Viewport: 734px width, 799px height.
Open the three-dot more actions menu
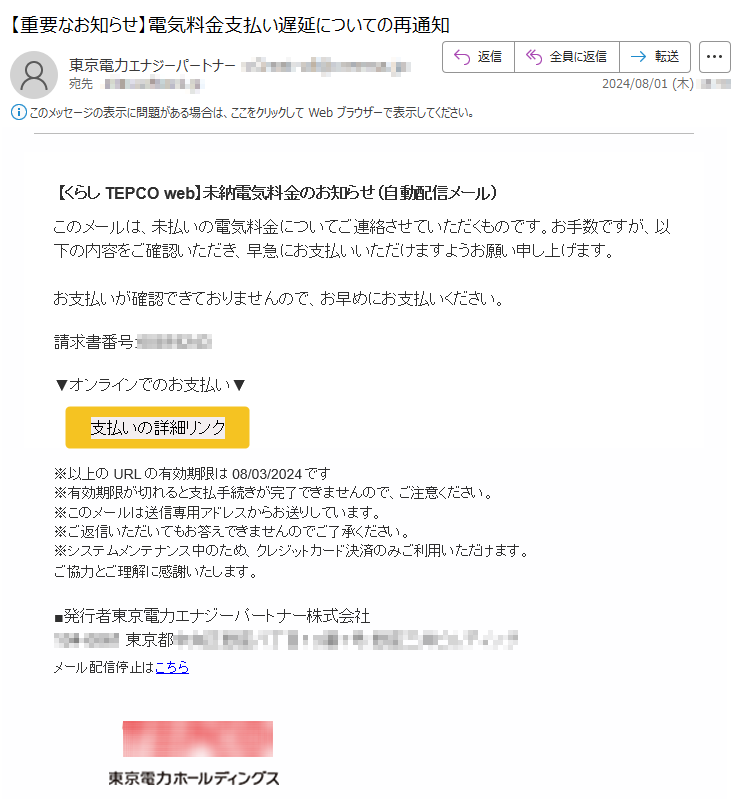[x=714, y=57]
